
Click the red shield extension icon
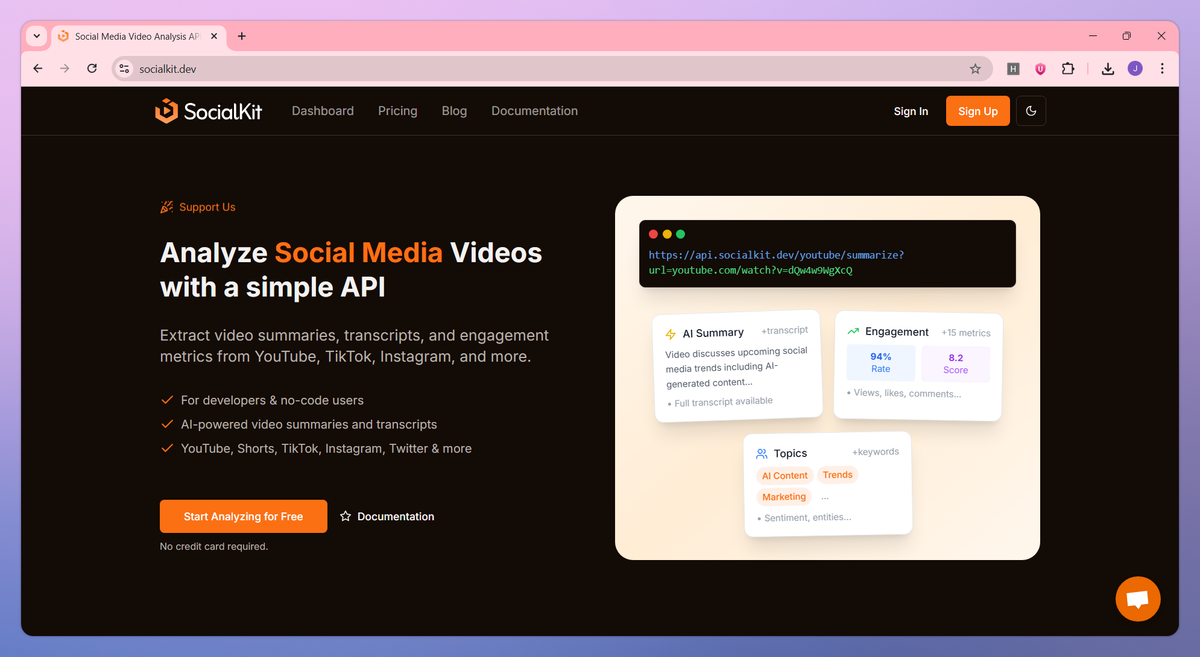(x=1040, y=69)
